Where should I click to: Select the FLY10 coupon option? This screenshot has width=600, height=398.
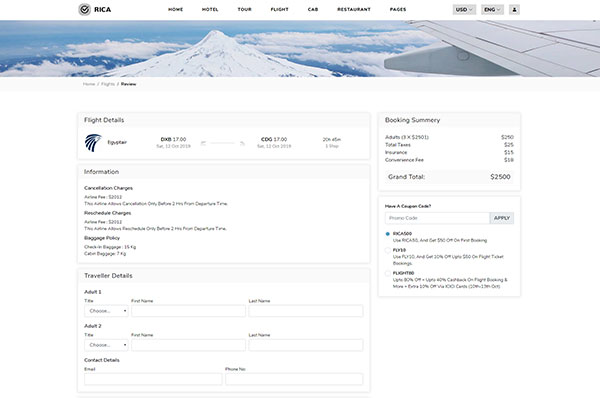388,250
